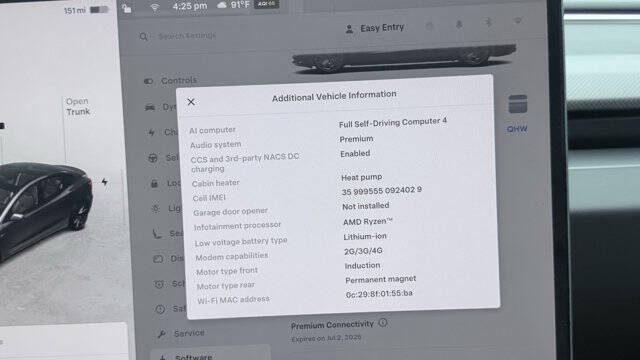The width and height of the screenshot is (640, 360).
Task: Tap the Lights bulb icon in sidebar
Action: [x=156, y=209]
